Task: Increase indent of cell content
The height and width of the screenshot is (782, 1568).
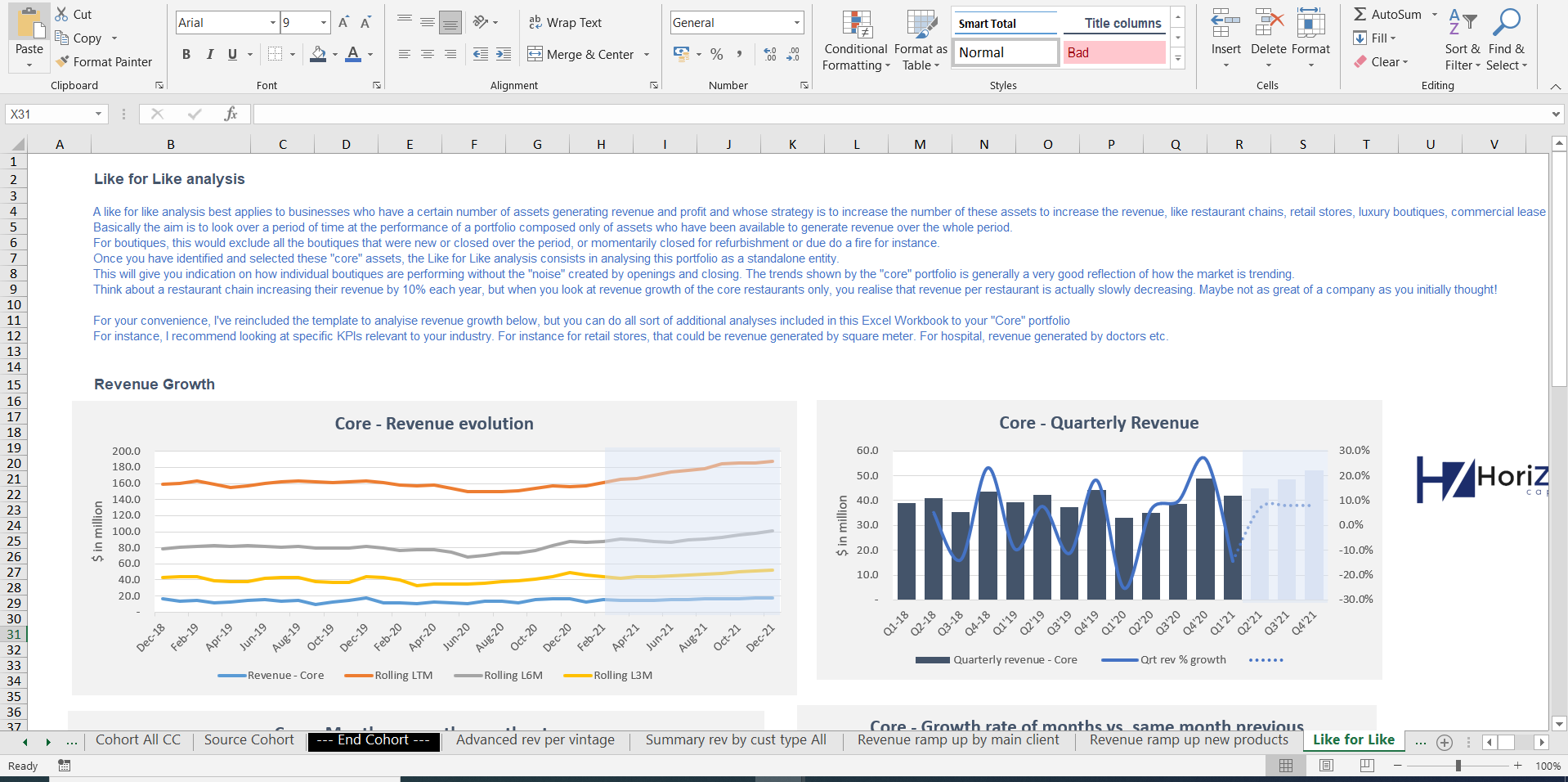Action: point(504,54)
